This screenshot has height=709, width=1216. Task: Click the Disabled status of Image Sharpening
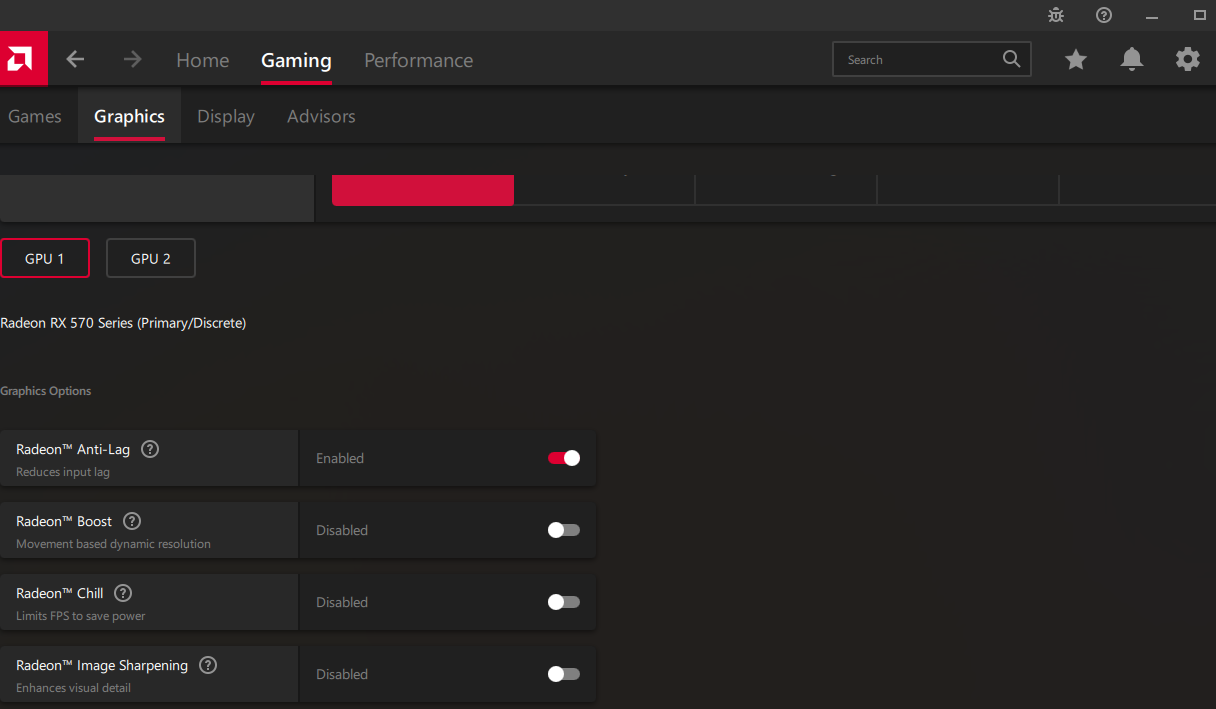click(x=342, y=674)
